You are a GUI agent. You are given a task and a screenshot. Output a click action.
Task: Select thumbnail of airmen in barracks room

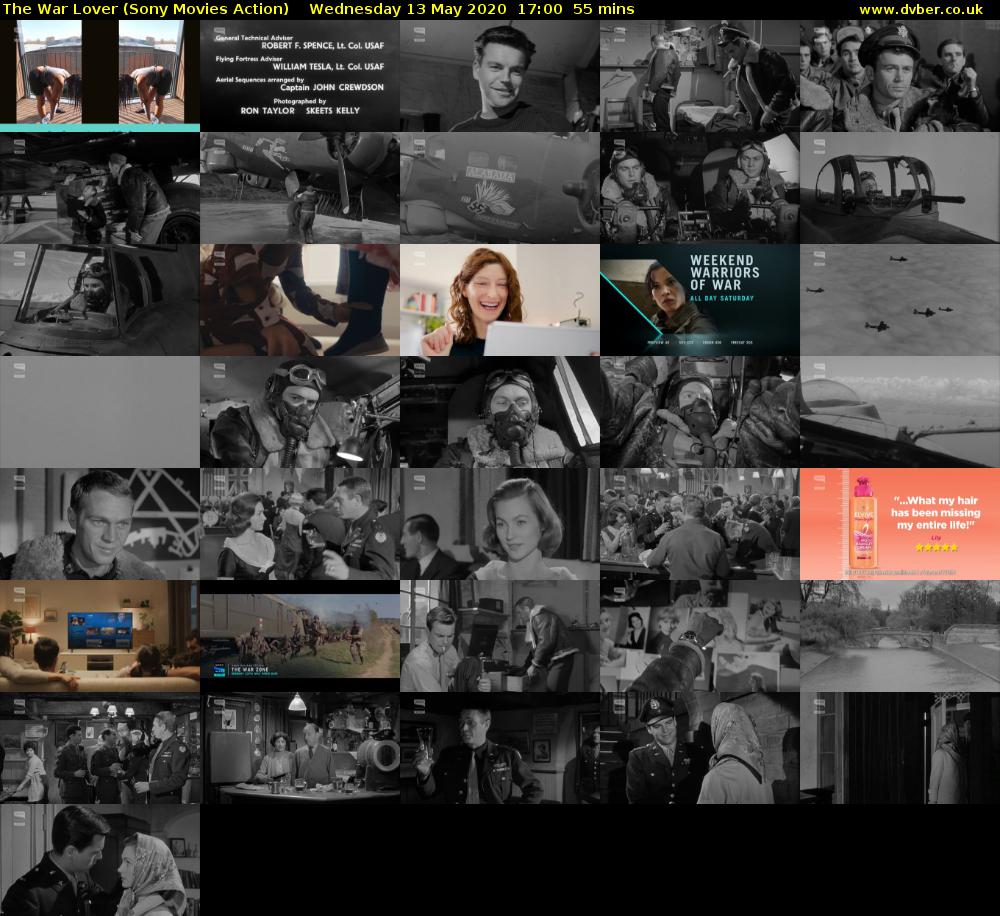(700, 75)
